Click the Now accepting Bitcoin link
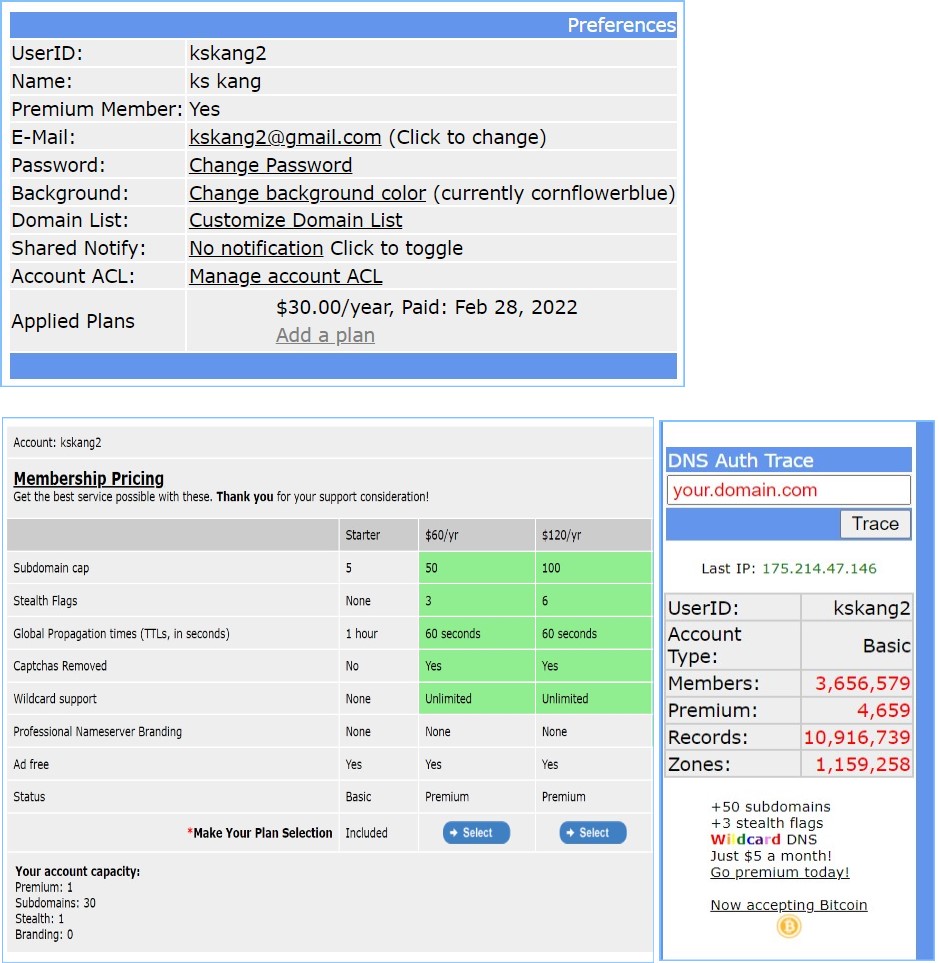Image resolution: width=939 pixels, height=963 pixels. coord(788,904)
